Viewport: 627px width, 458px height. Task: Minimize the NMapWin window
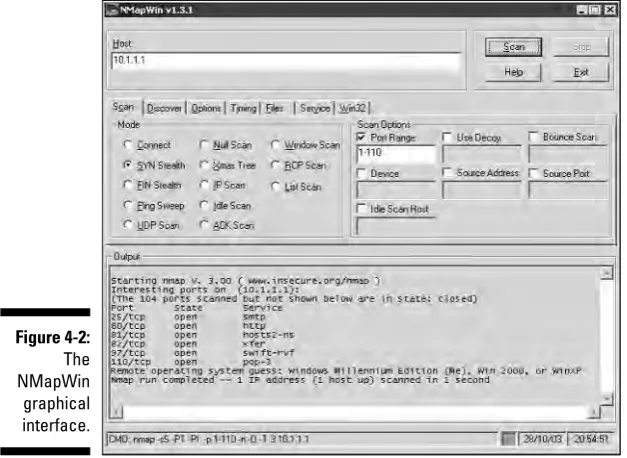(582, 10)
